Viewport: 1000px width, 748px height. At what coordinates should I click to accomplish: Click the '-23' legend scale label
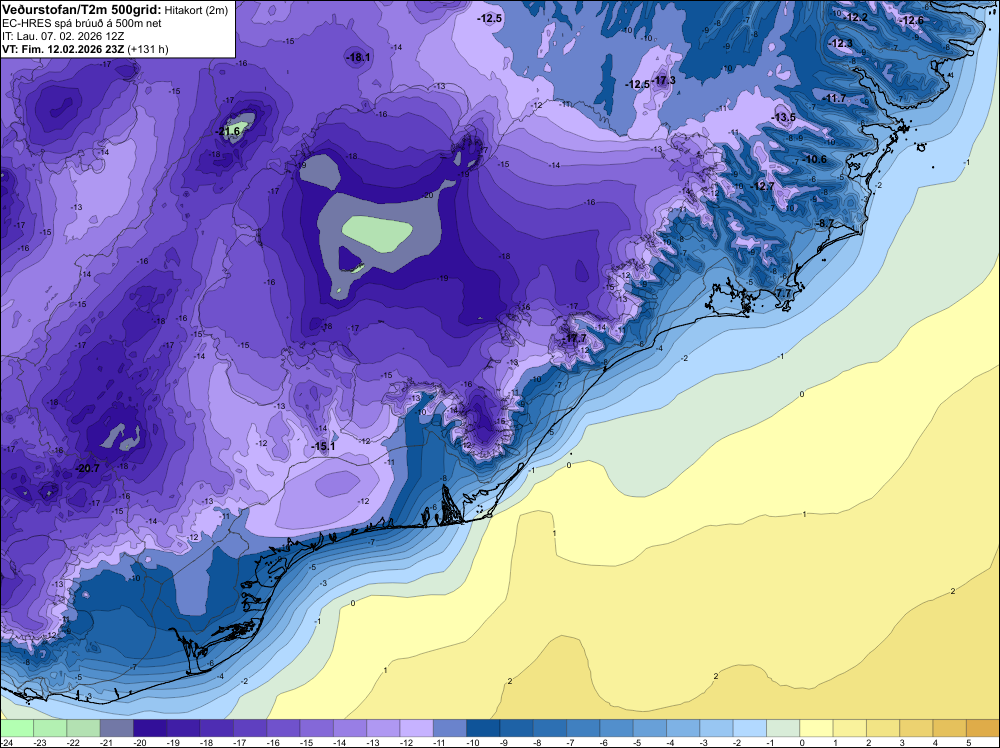pyautogui.click(x=40, y=742)
